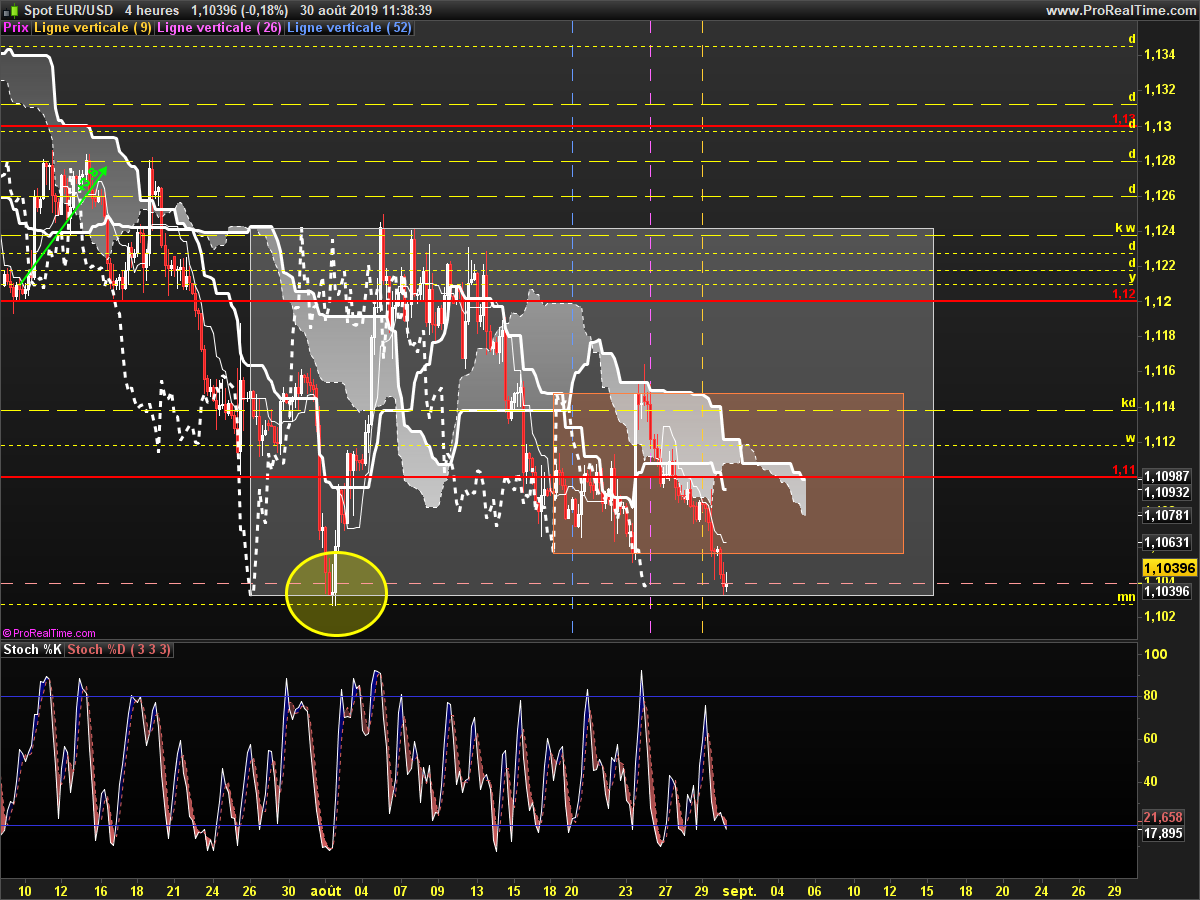
Task: Click the Spot EUR/USD instrument title
Action: [x=67, y=10]
